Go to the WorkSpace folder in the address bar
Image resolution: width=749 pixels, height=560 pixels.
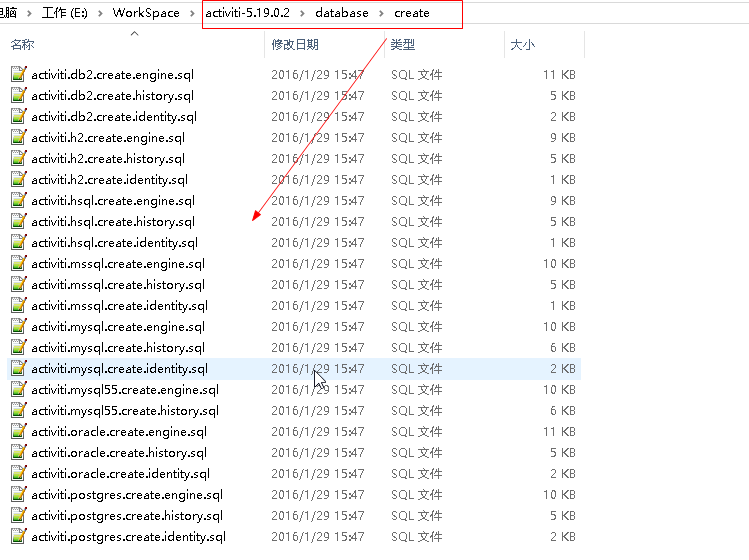tap(146, 13)
